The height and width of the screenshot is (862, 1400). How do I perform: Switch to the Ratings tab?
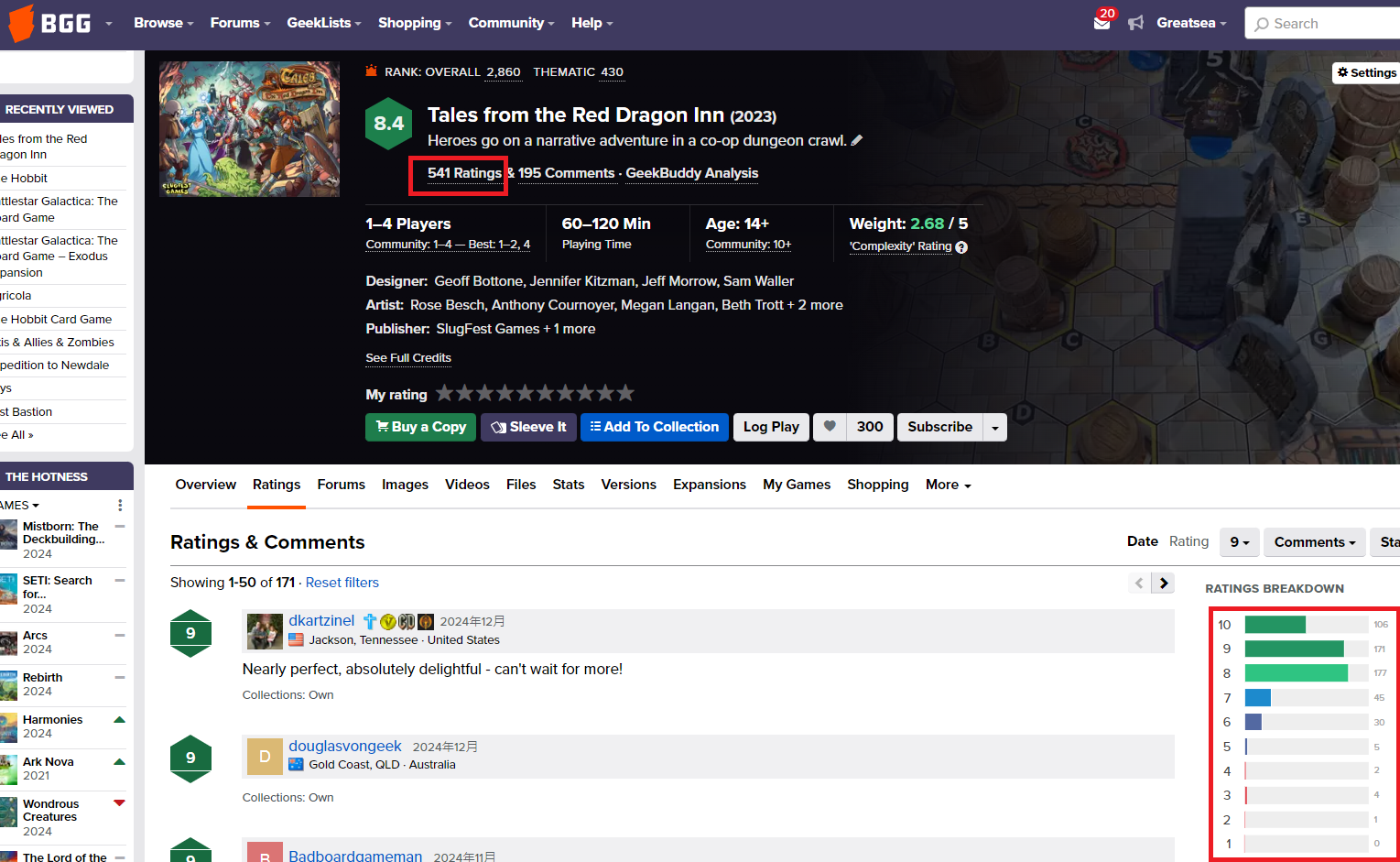pyautogui.click(x=277, y=485)
